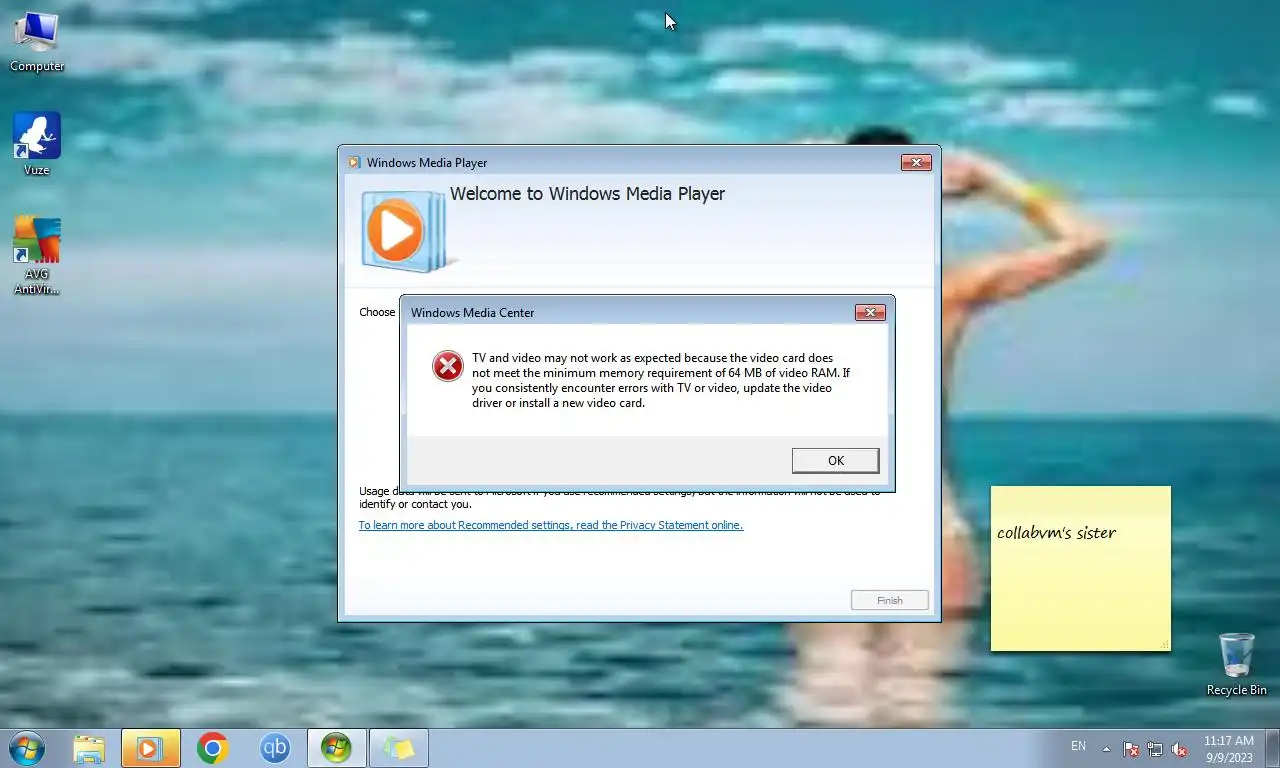Switch to Windows Media Player taskbar button
The image size is (1280, 768).
(x=151, y=748)
